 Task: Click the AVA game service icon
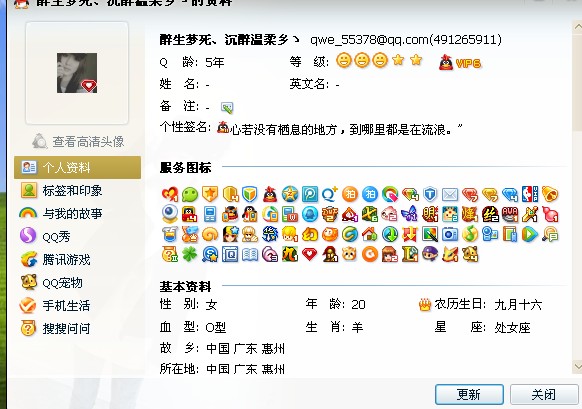[x=510, y=214]
